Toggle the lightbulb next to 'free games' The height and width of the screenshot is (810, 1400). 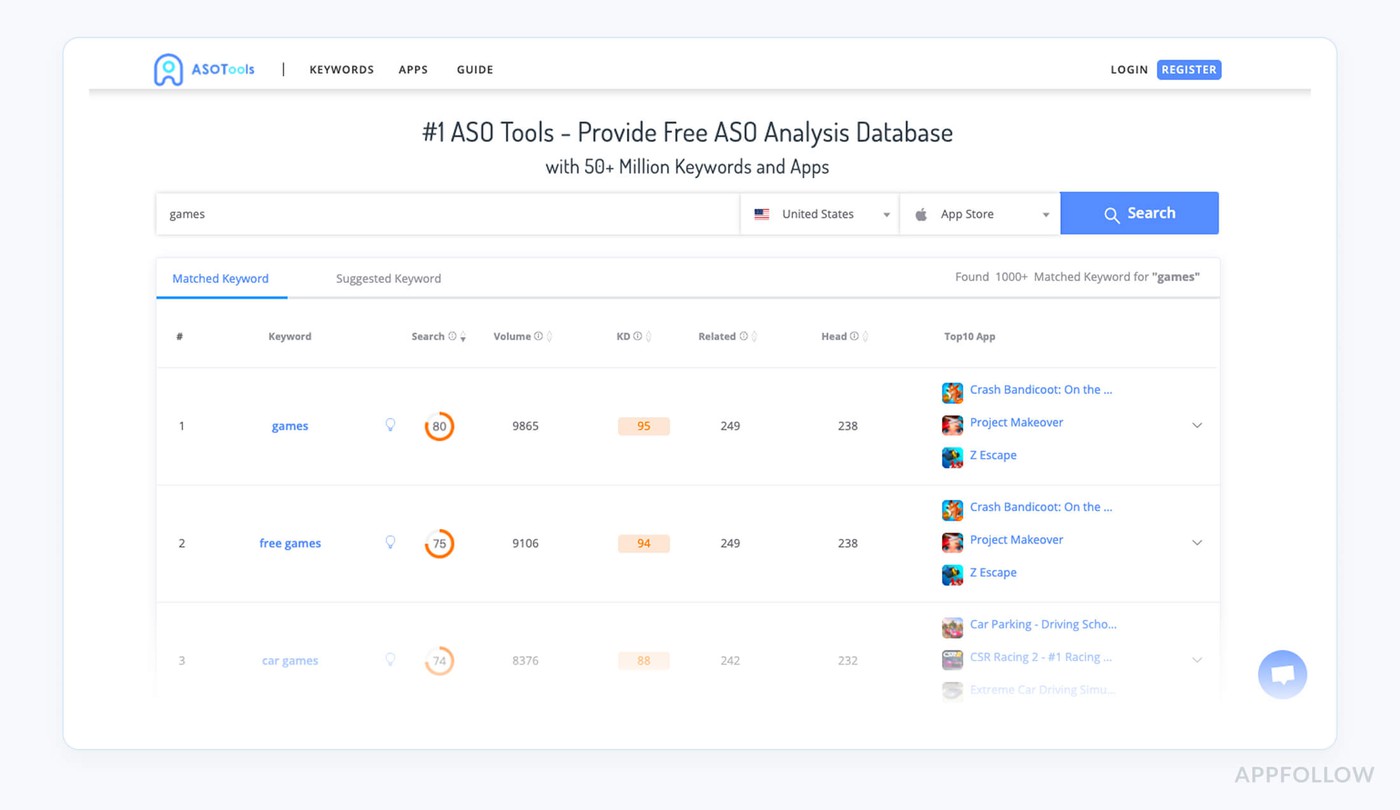(390, 543)
